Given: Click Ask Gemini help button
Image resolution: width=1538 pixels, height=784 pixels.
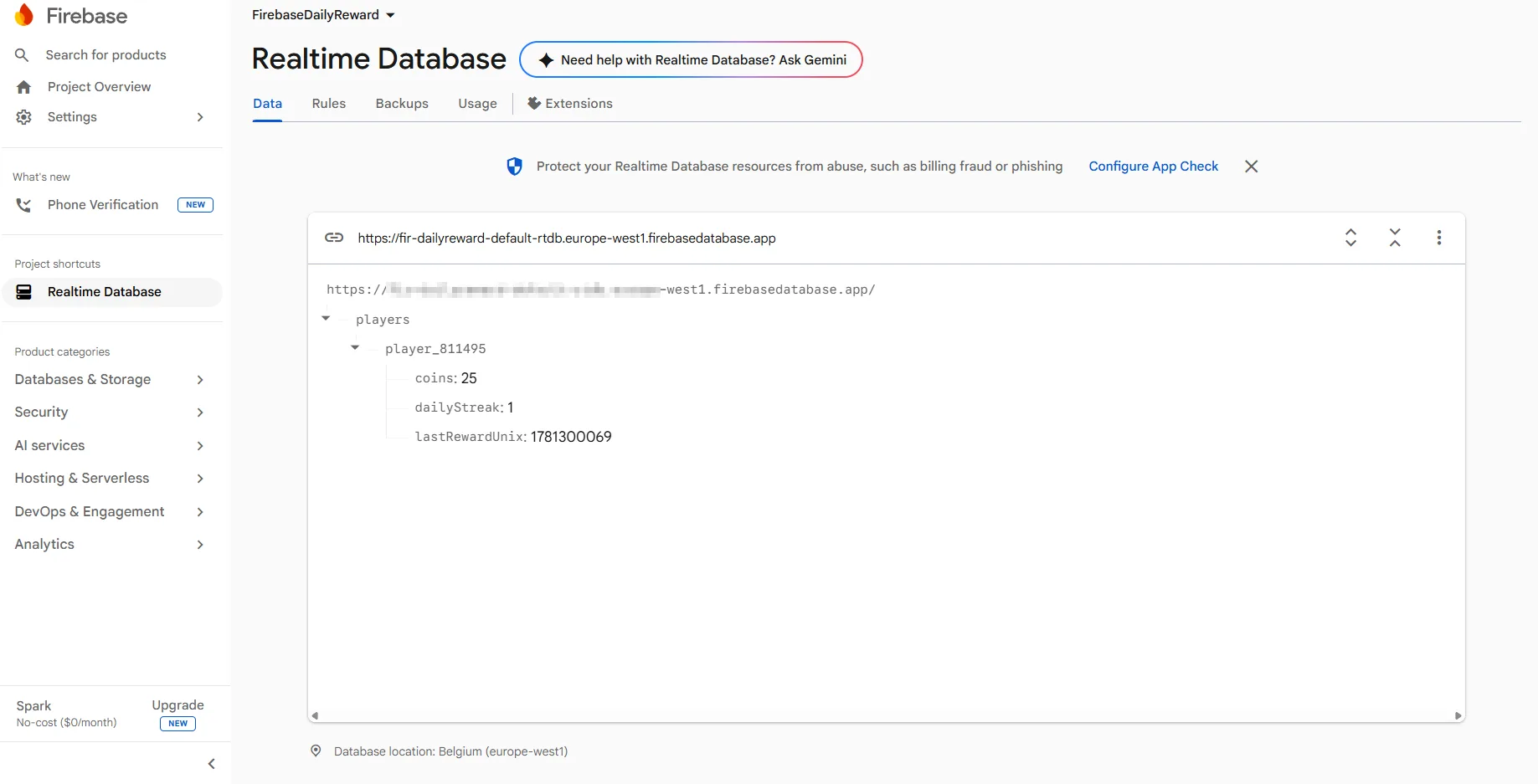Looking at the screenshot, I should [691, 60].
